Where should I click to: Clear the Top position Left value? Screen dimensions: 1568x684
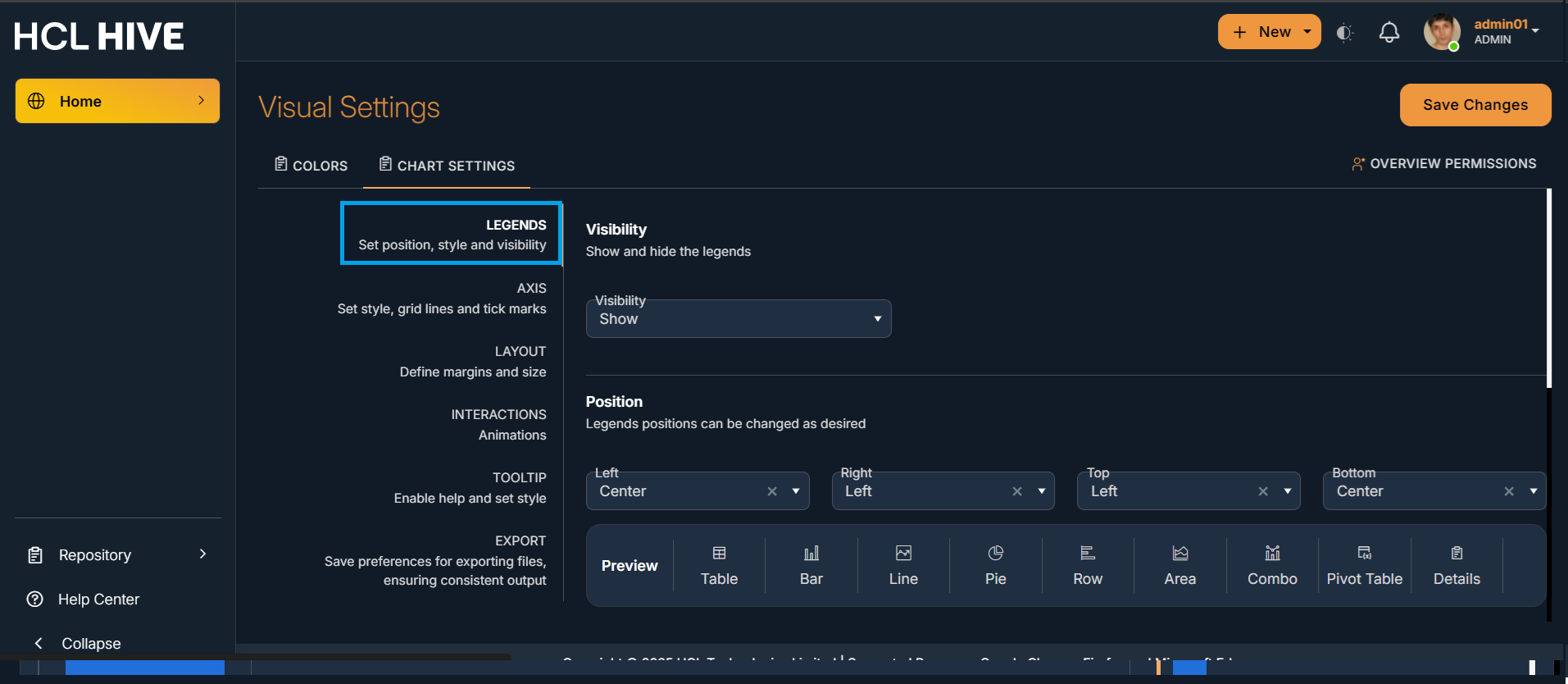pos(1263,491)
